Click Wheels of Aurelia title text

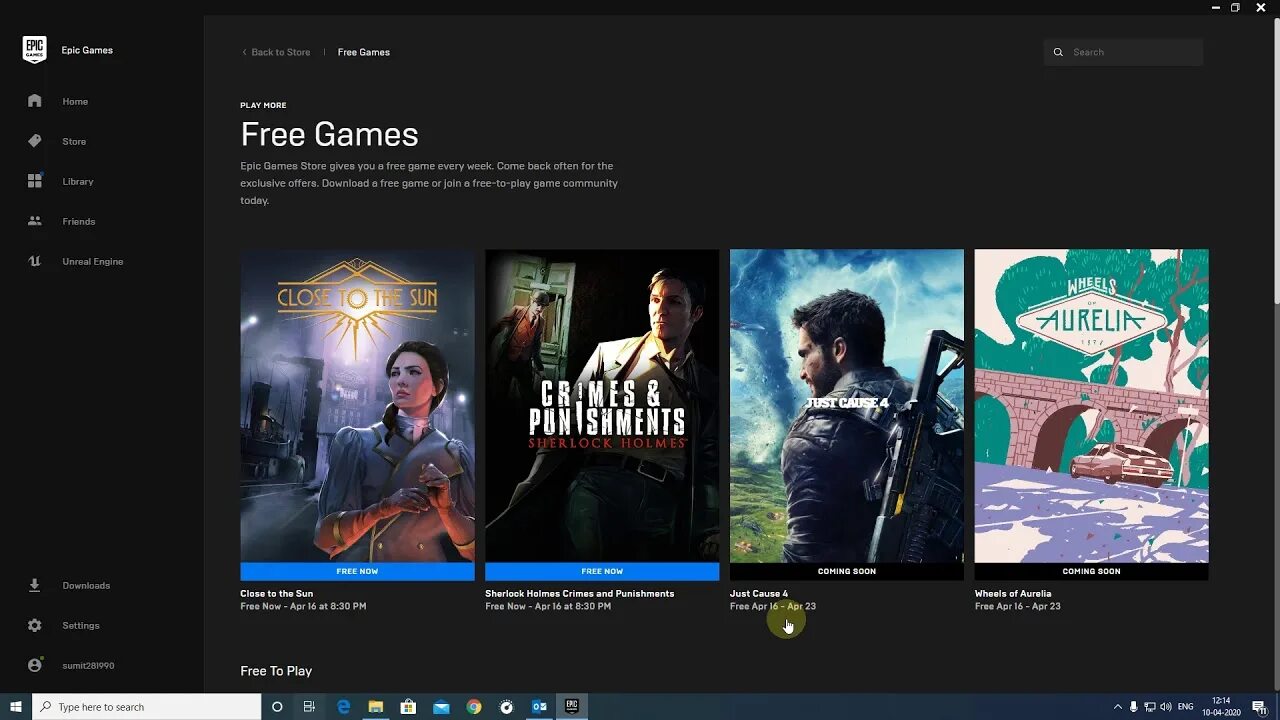[1013, 593]
